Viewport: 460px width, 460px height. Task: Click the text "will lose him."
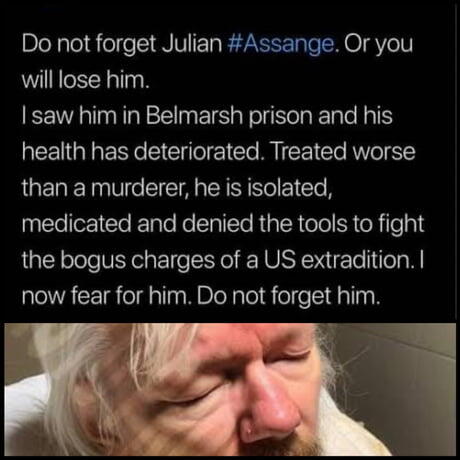click(85, 80)
